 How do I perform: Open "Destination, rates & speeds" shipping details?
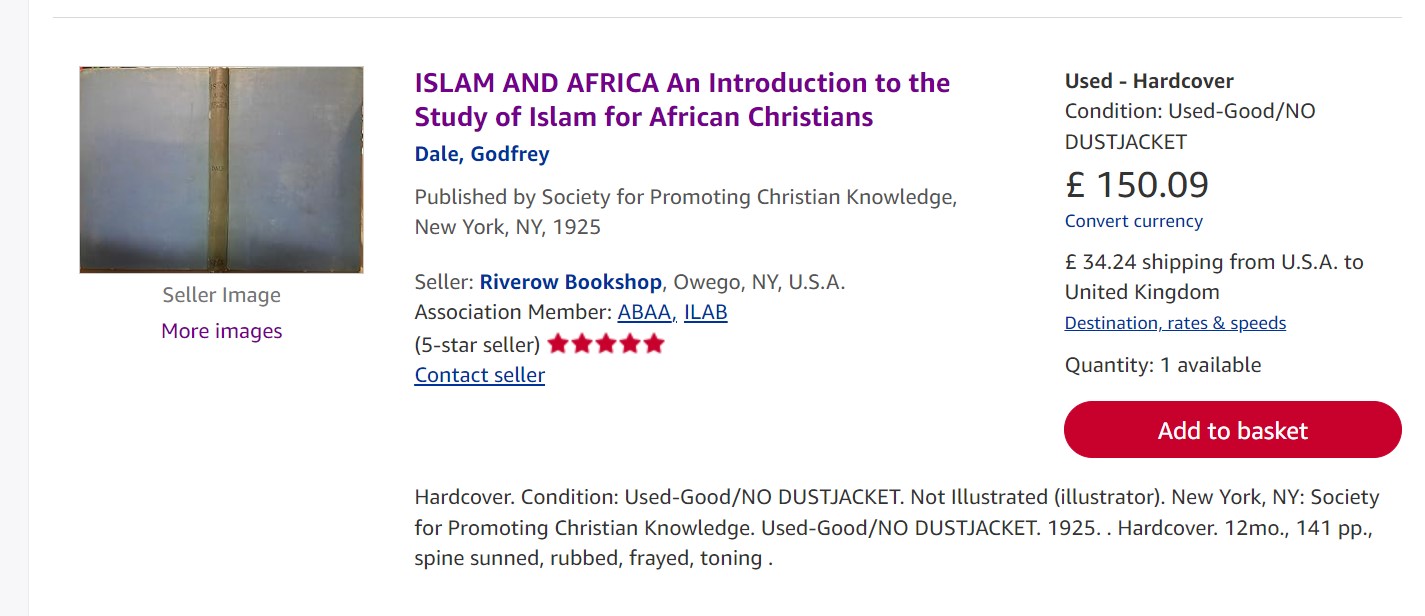coord(1175,323)
